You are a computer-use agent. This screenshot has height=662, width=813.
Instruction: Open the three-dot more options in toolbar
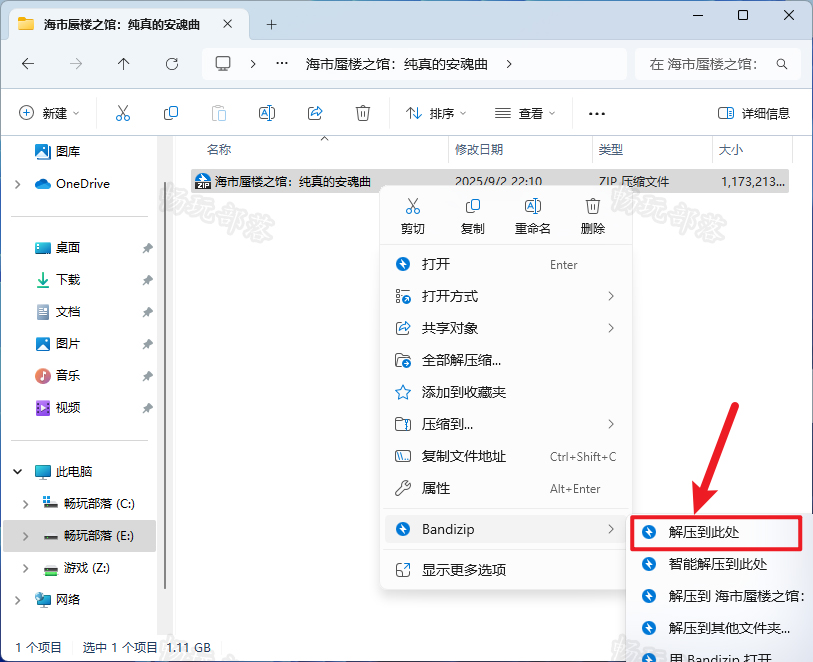[597, 114]
